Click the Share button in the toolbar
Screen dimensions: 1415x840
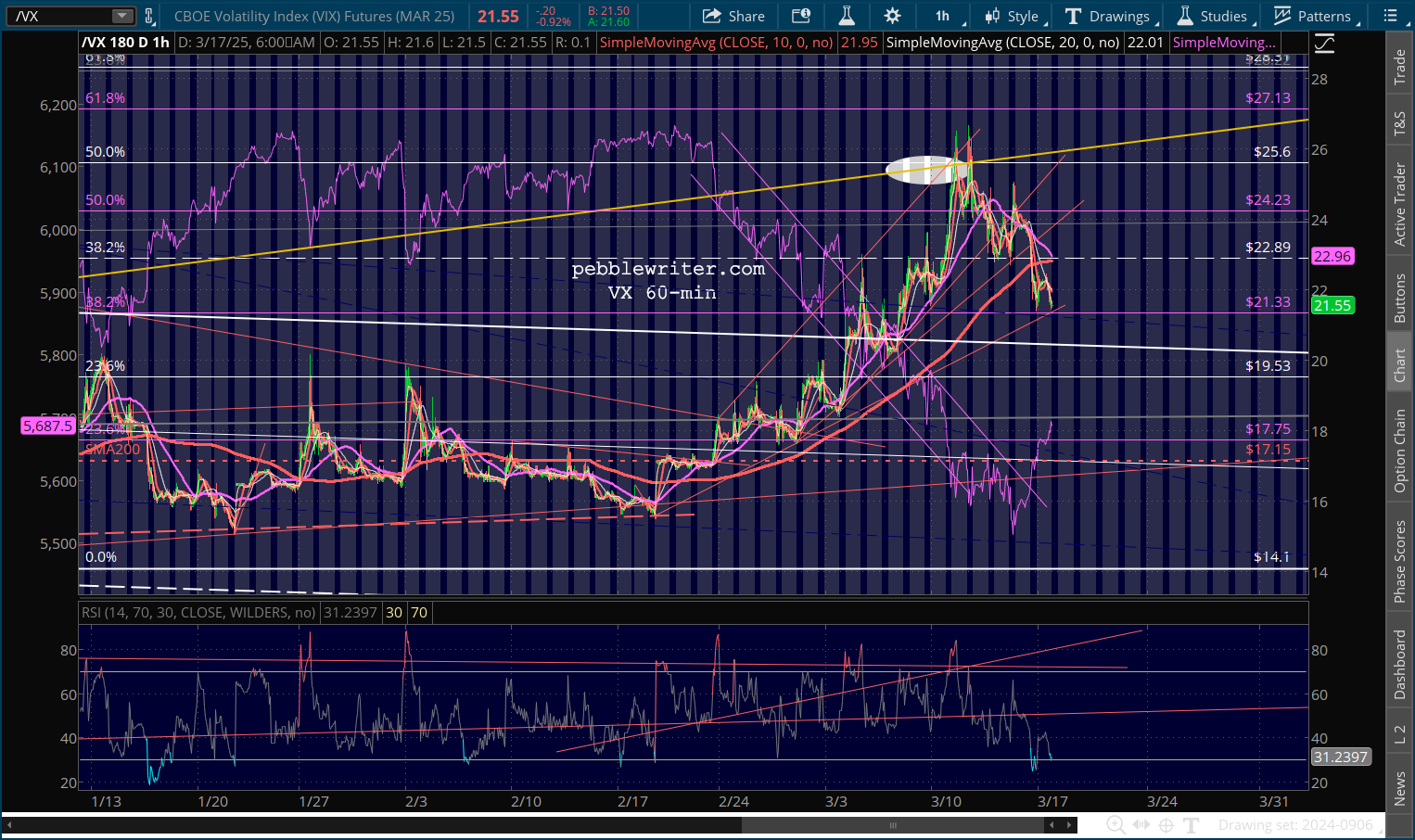[733, 16]
